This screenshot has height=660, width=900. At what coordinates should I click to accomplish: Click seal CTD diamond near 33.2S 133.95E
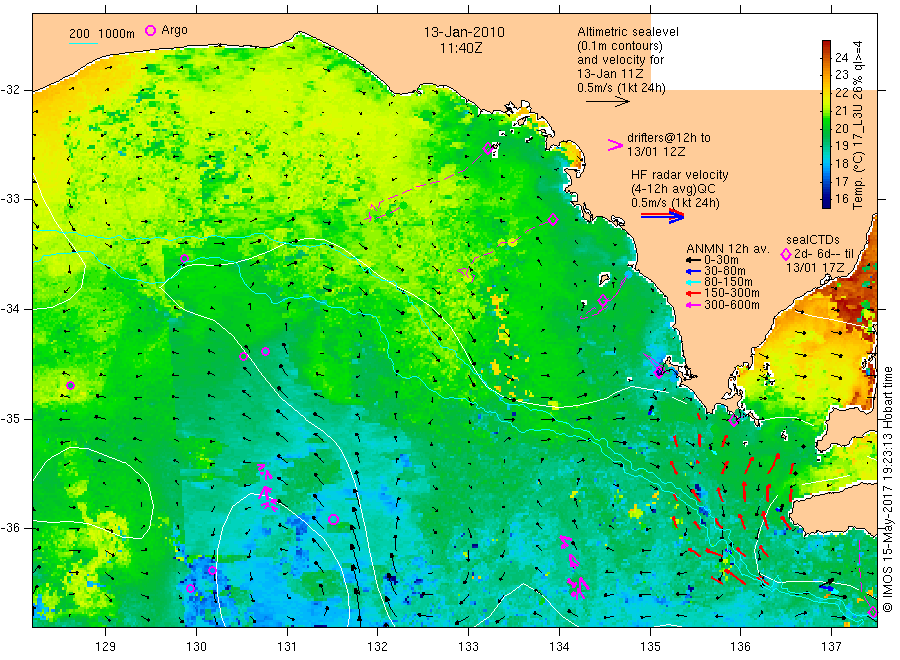click(x=553, y=219)
